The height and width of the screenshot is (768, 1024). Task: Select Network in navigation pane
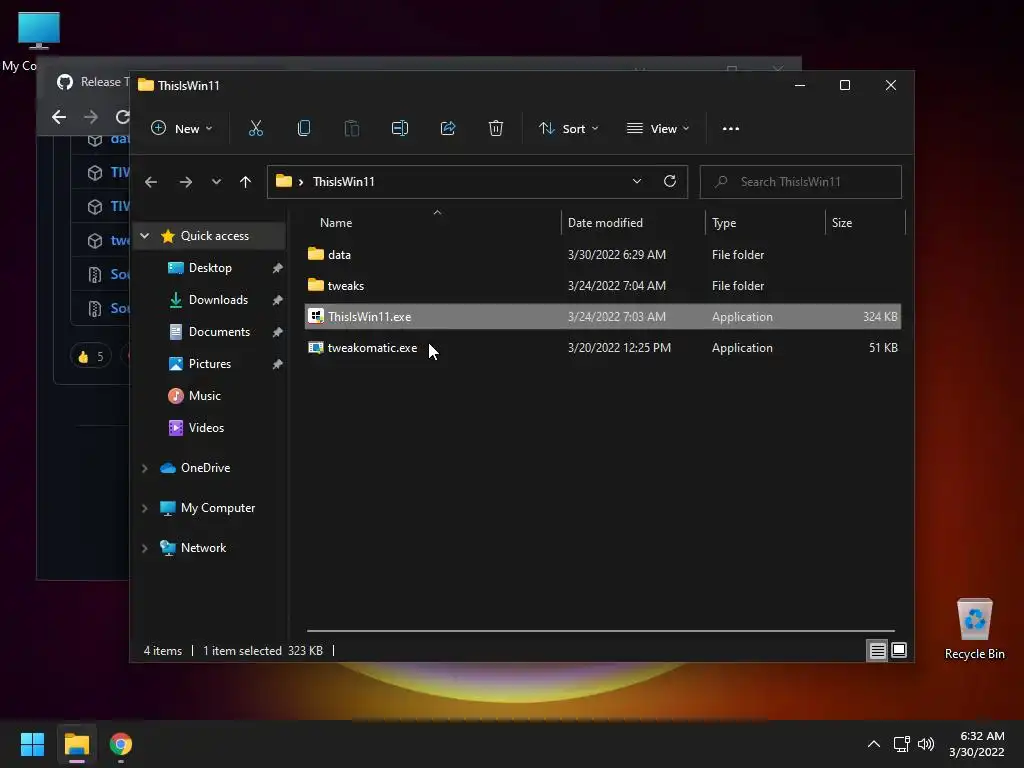click(x=203, y=549)
